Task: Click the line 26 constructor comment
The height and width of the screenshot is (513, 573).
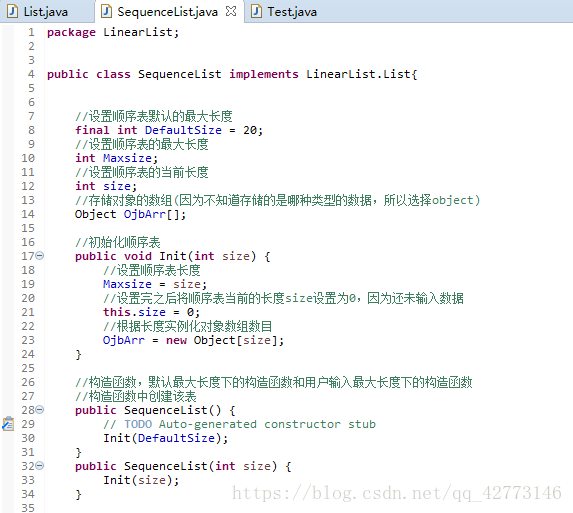Action: pyautogui.click(x=274, y=382)
